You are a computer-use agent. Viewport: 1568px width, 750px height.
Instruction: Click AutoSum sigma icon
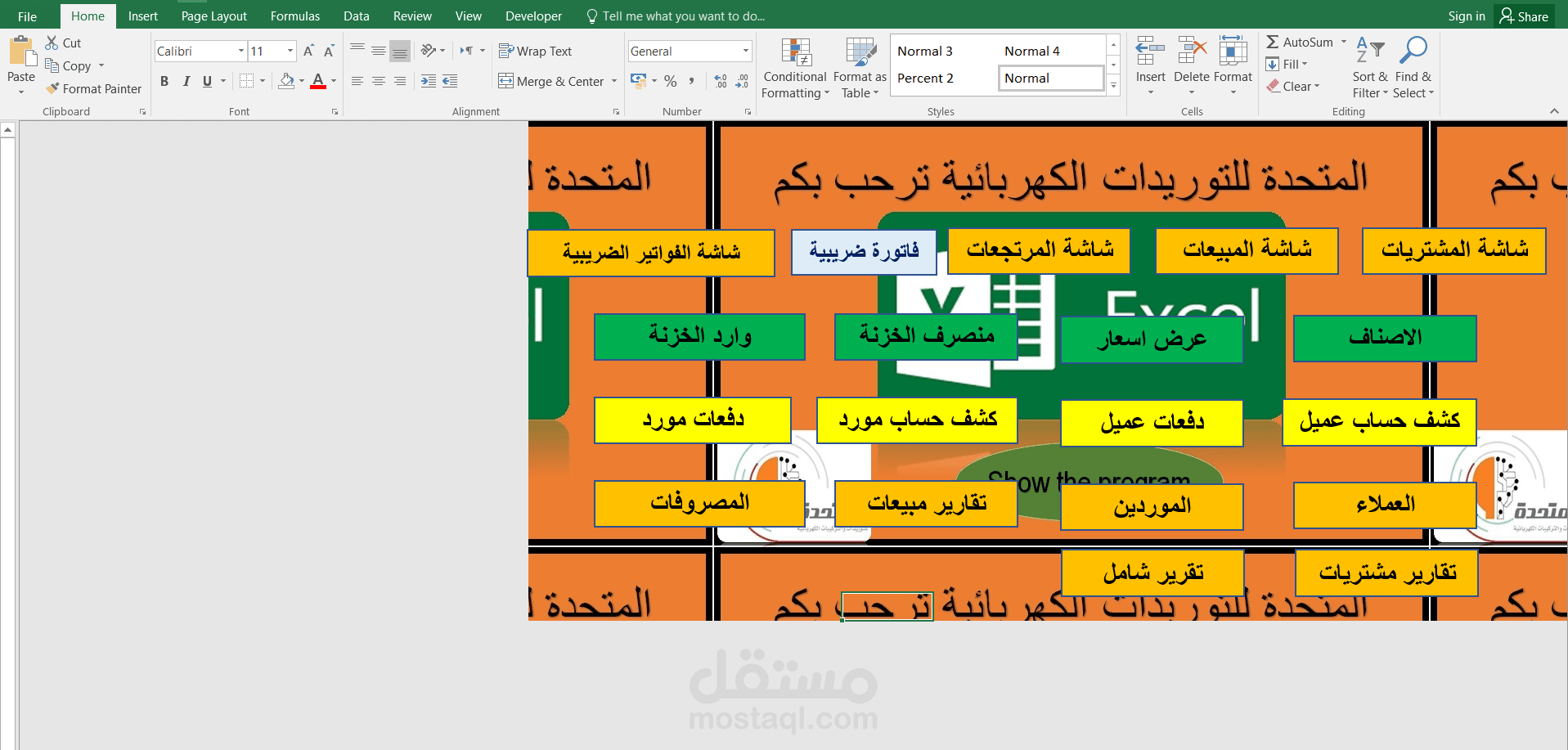[1273, 43]
